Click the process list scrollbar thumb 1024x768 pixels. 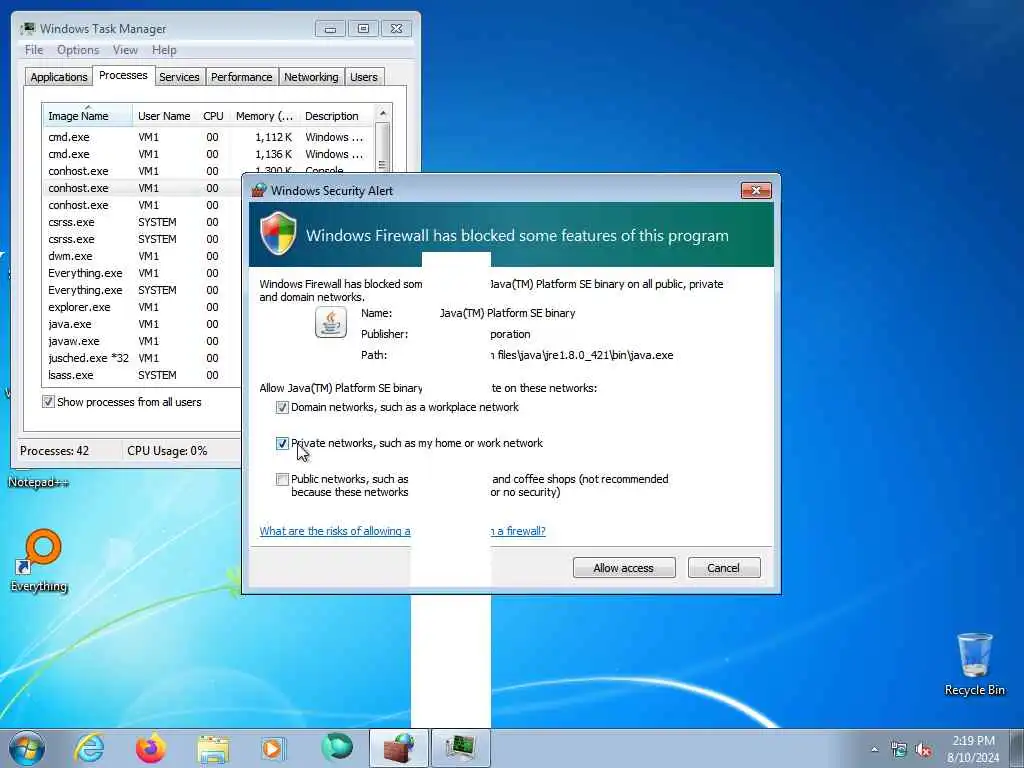point(383,148)
